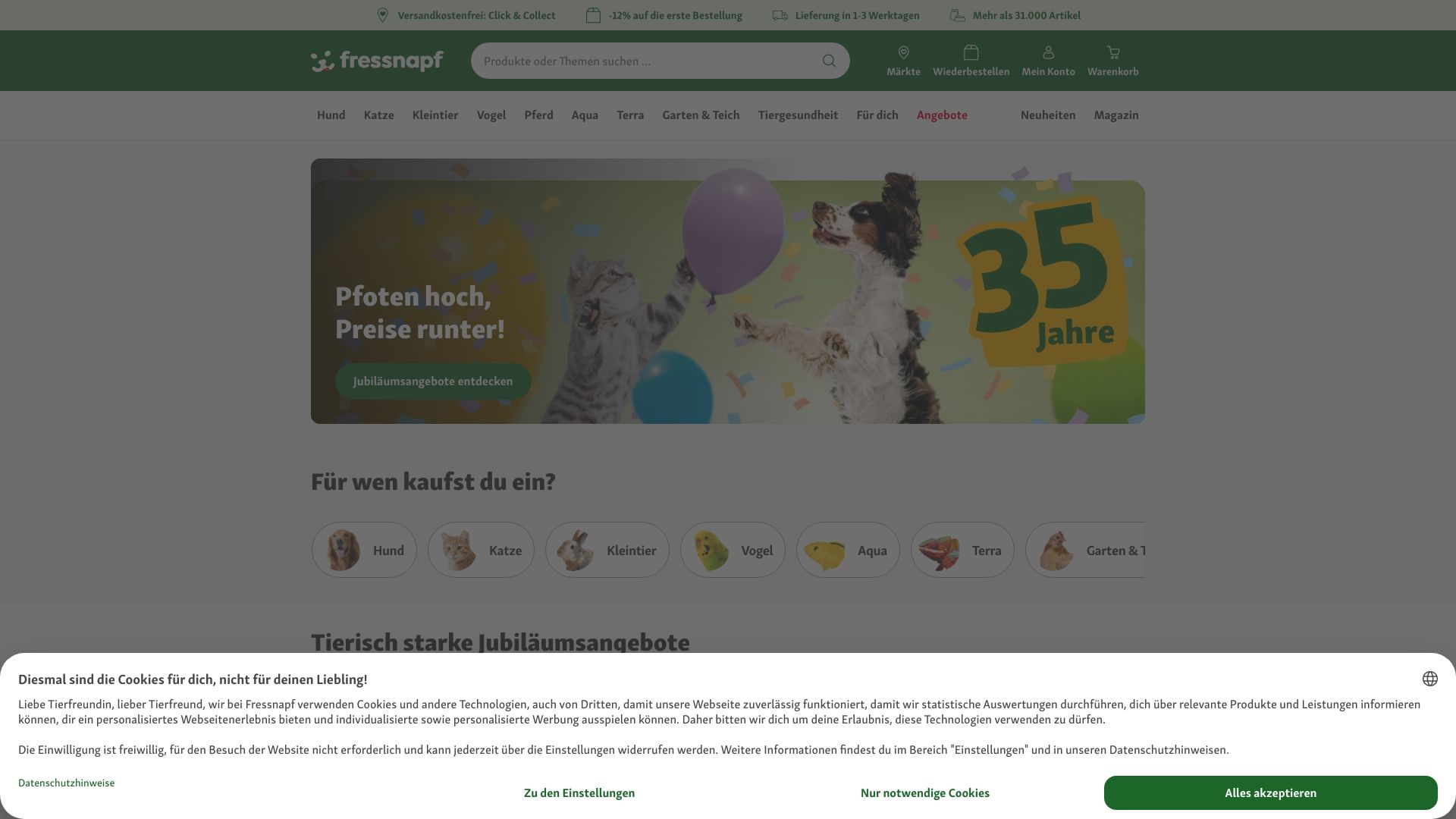Select the Hund category chip
Image resolution: width=1456 pixels, height=819 pixels.
[364, 550]
